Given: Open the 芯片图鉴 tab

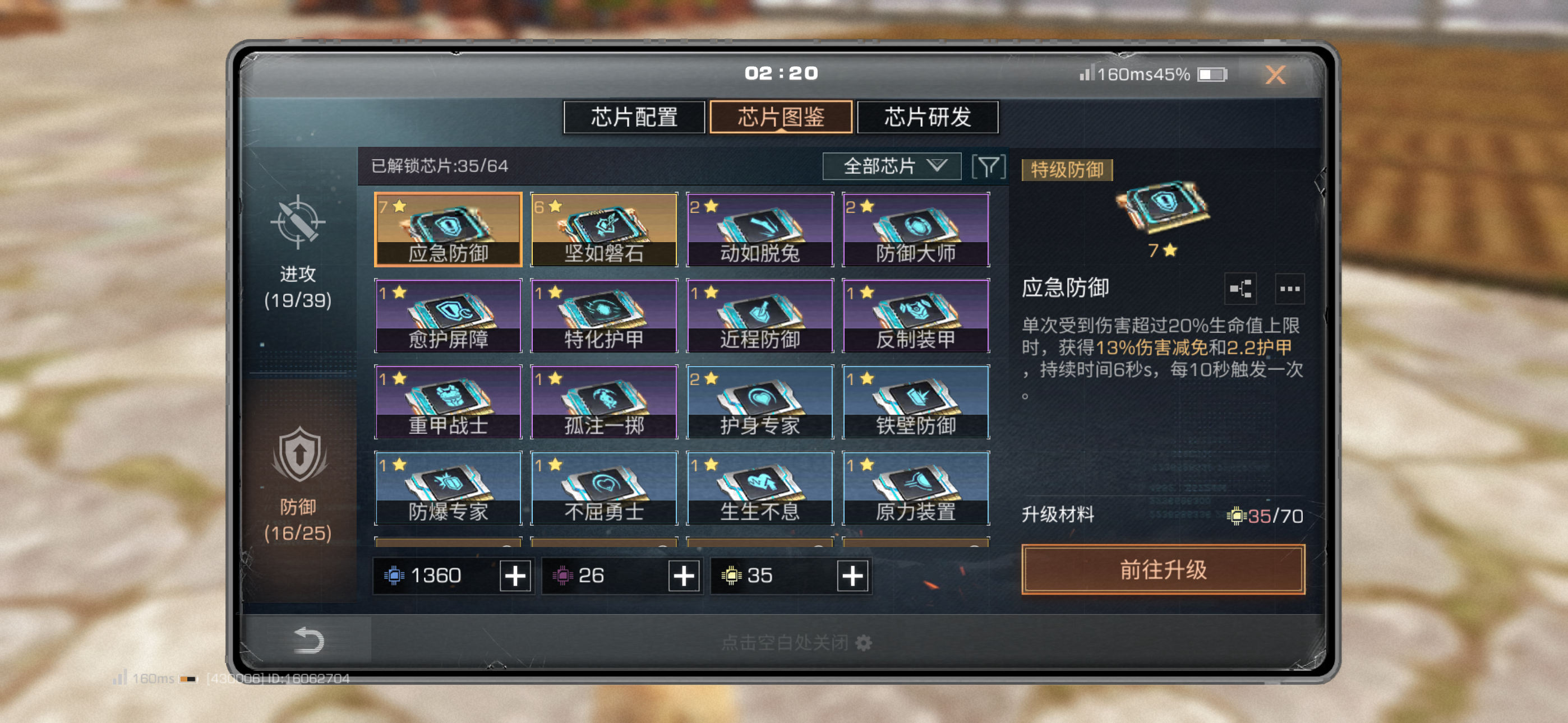Looking at the screenshot, I should click(x=781, y=117).
